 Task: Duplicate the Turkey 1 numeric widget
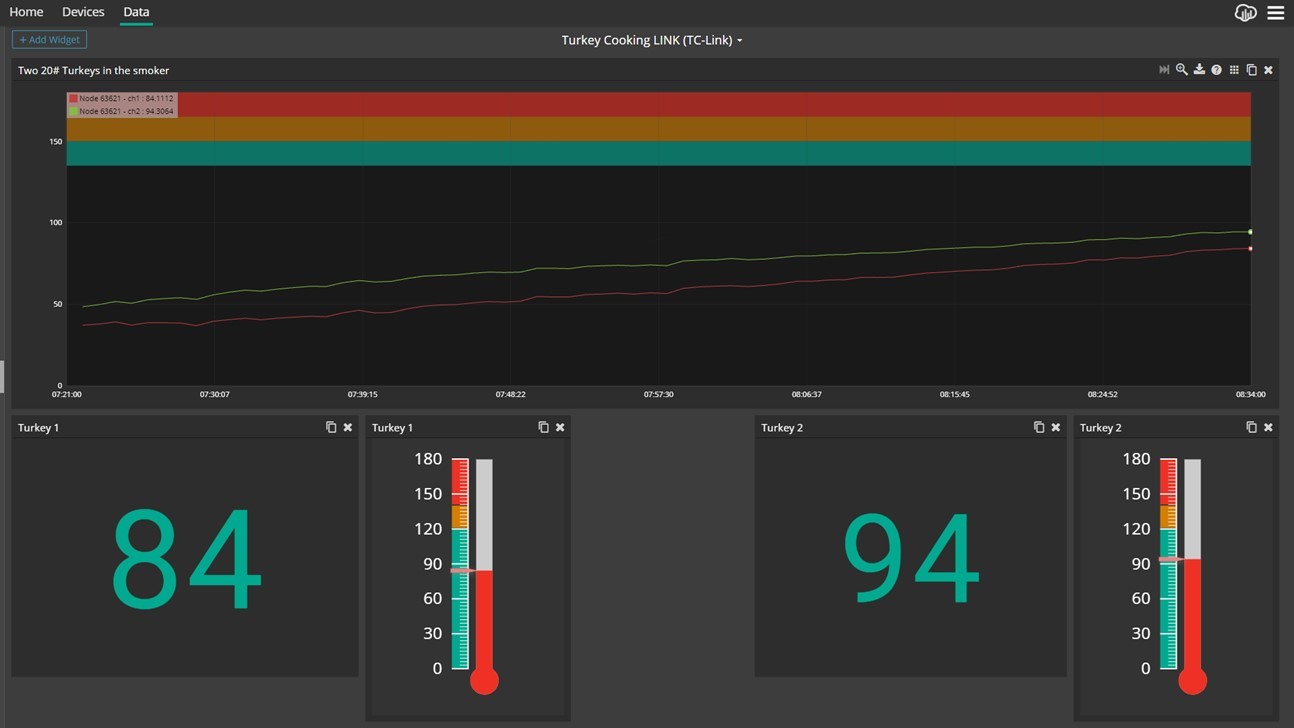point(331,427)
